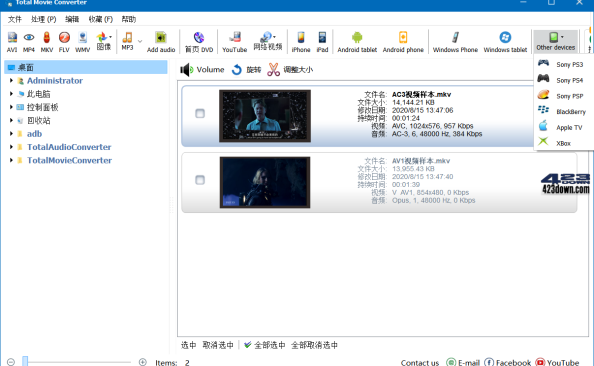The image size is (594, 366).
Task: Click the zoom in plus icon
Action: click(x=142, y=362)
